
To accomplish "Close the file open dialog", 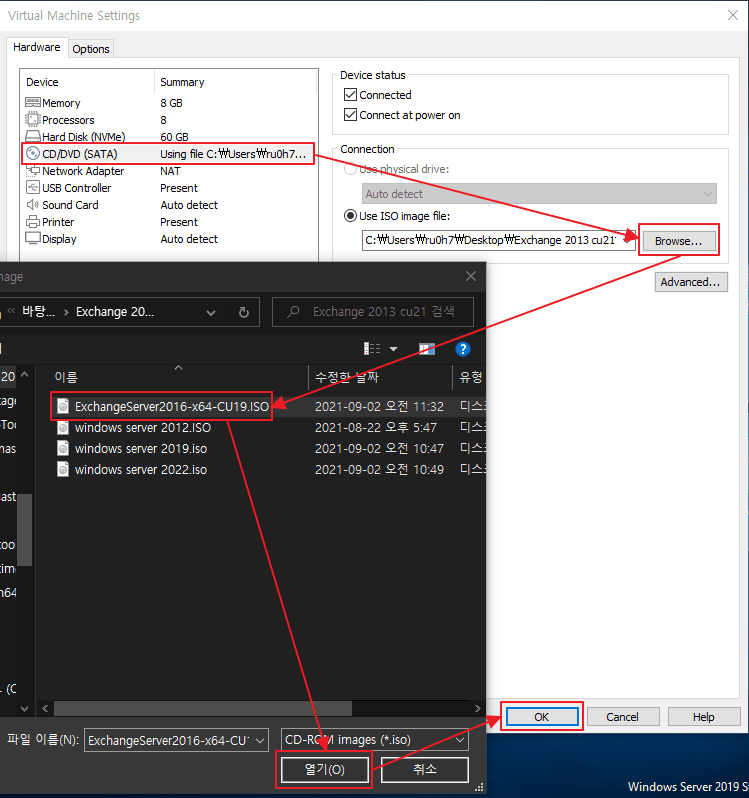I will click(x=471, y=276).
